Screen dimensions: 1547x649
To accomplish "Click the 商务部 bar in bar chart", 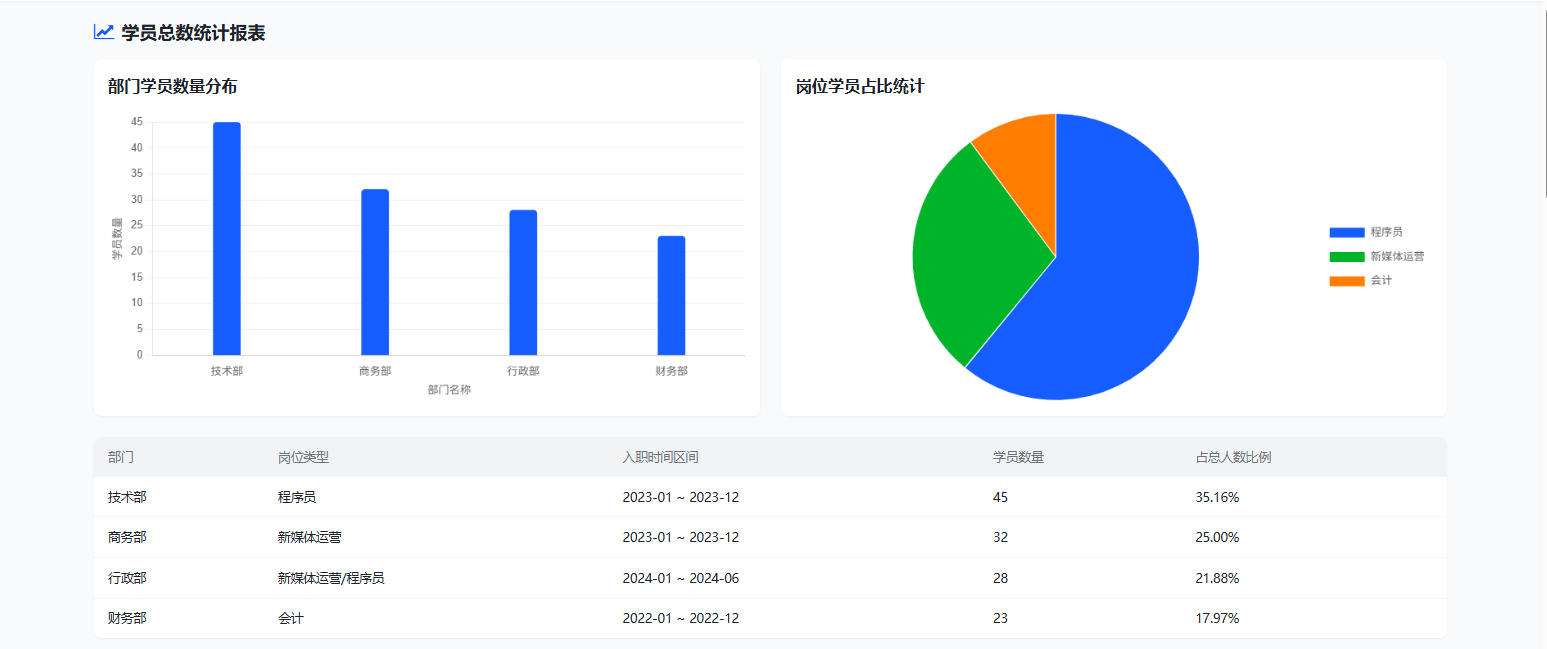I will (375, 272).
